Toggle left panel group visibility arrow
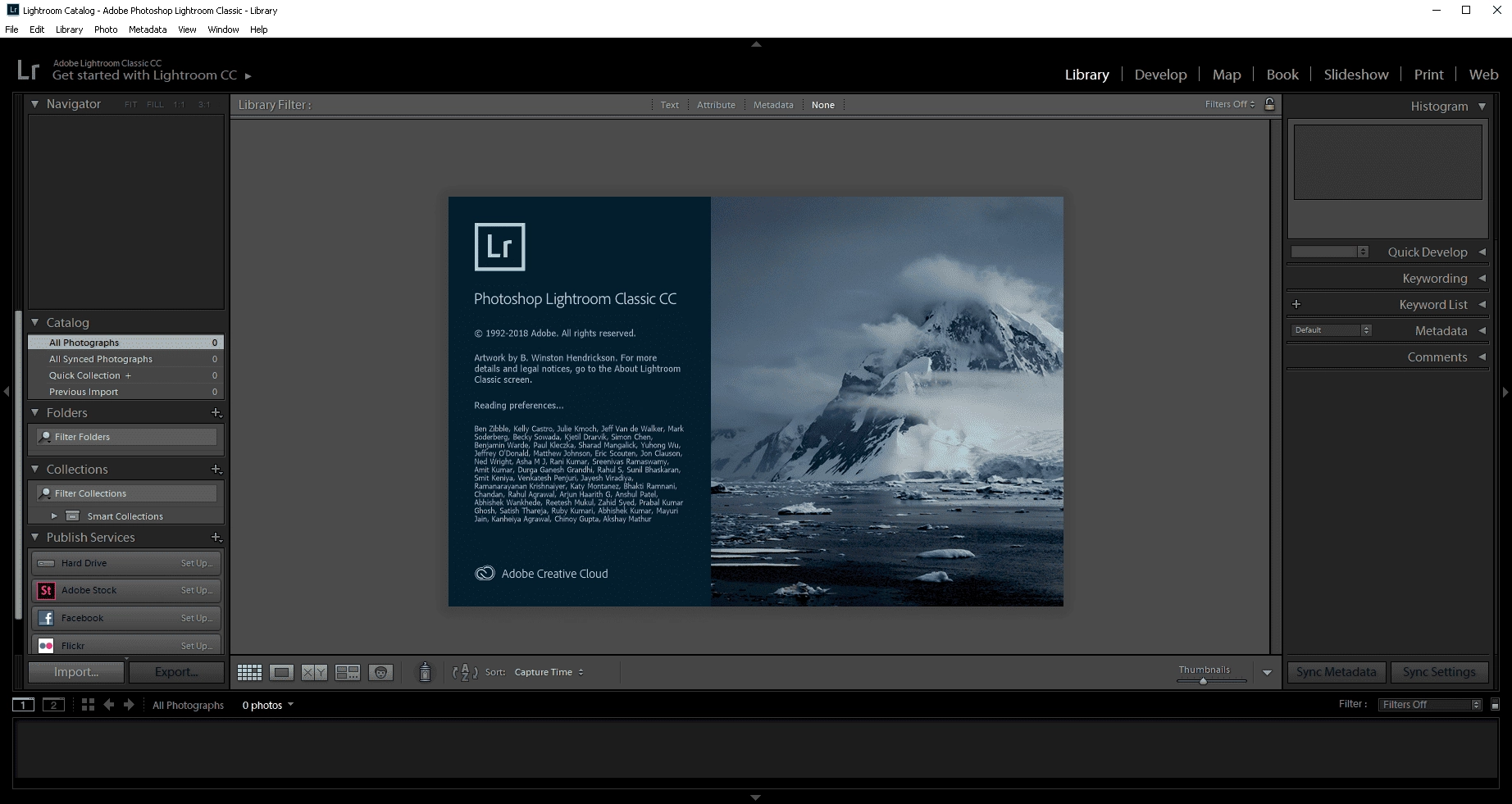 click(7, 392)
